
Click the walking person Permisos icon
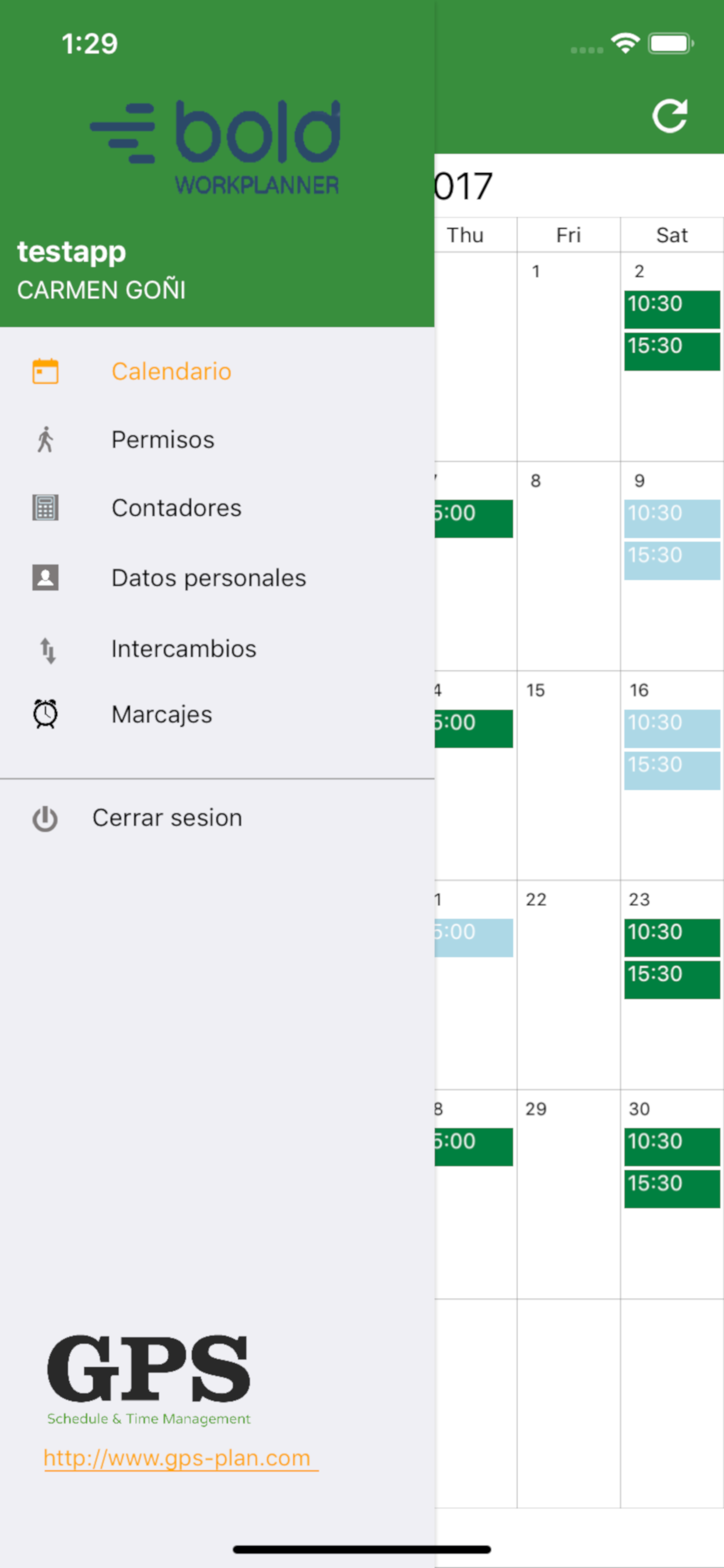(45, 439)
